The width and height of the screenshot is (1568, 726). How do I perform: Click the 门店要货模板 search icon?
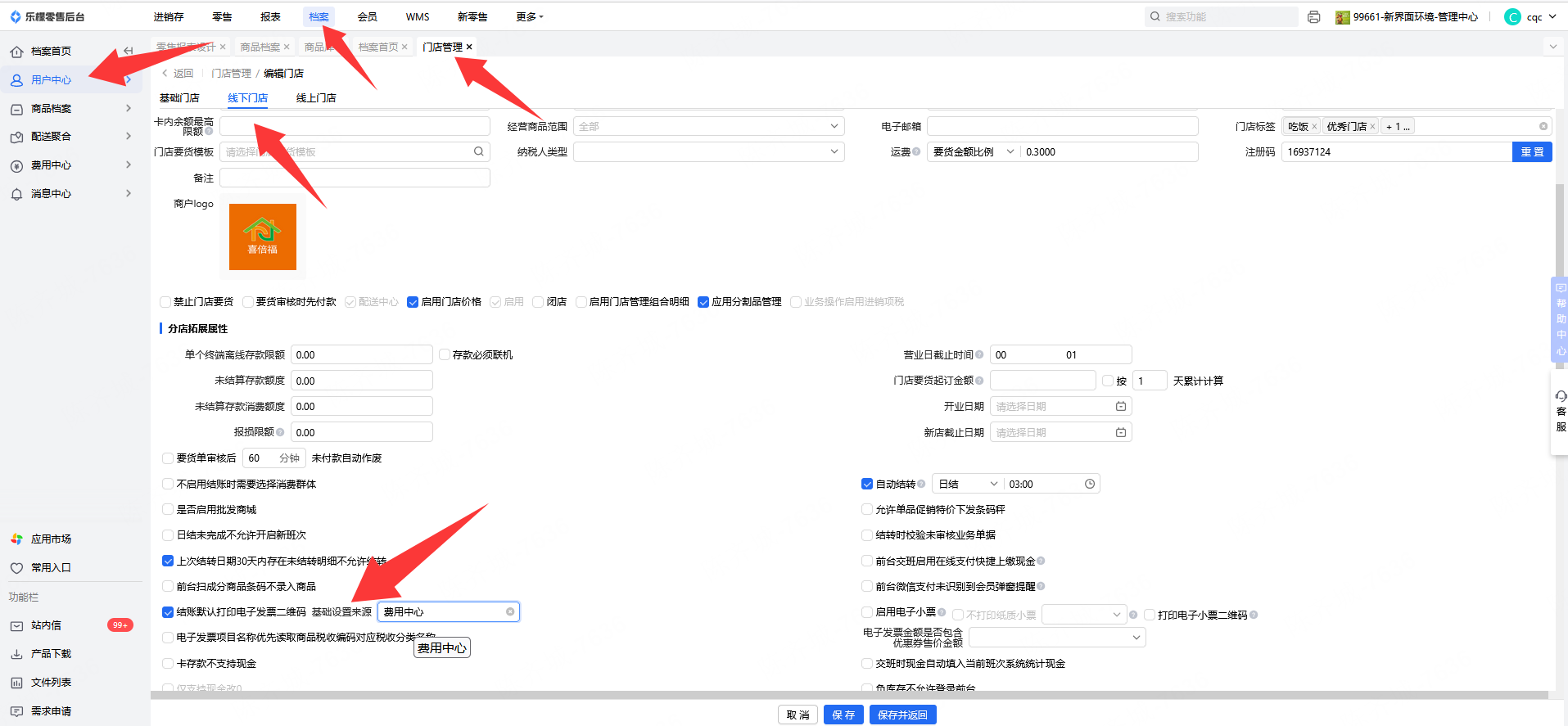[x=479, y=151]
